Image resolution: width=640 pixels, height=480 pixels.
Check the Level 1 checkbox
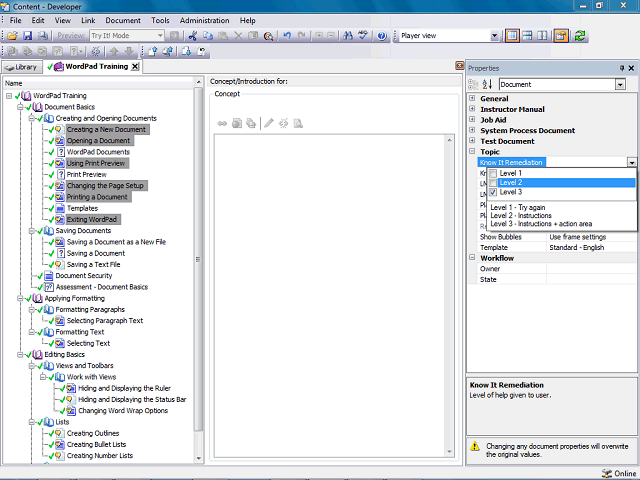pos(493,173)
